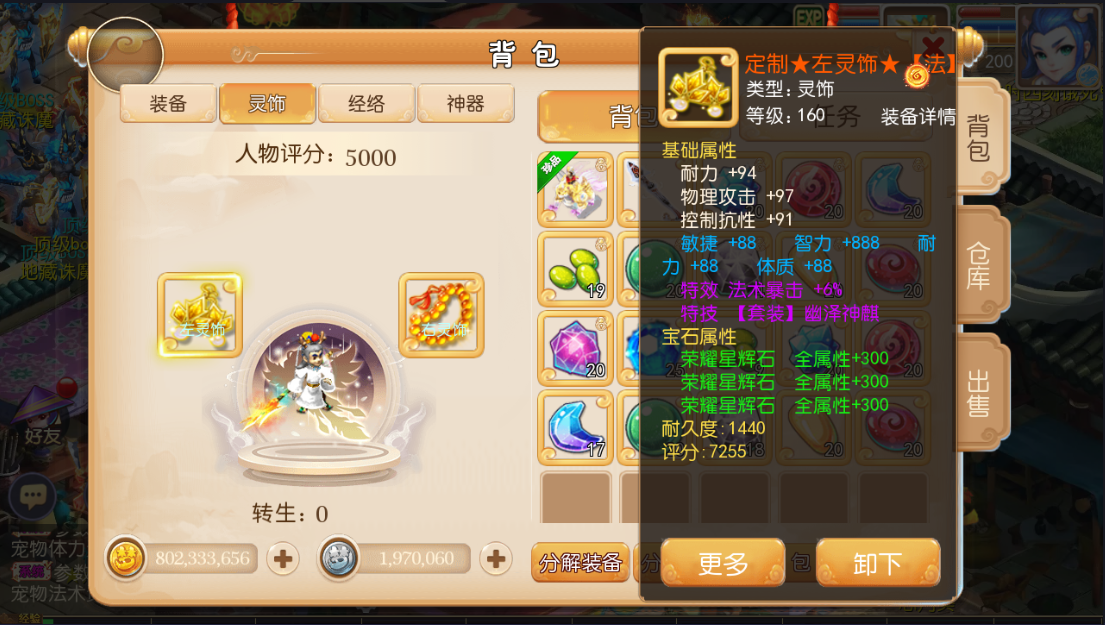Click the chat bubble icon

click(x=32, y=497)
